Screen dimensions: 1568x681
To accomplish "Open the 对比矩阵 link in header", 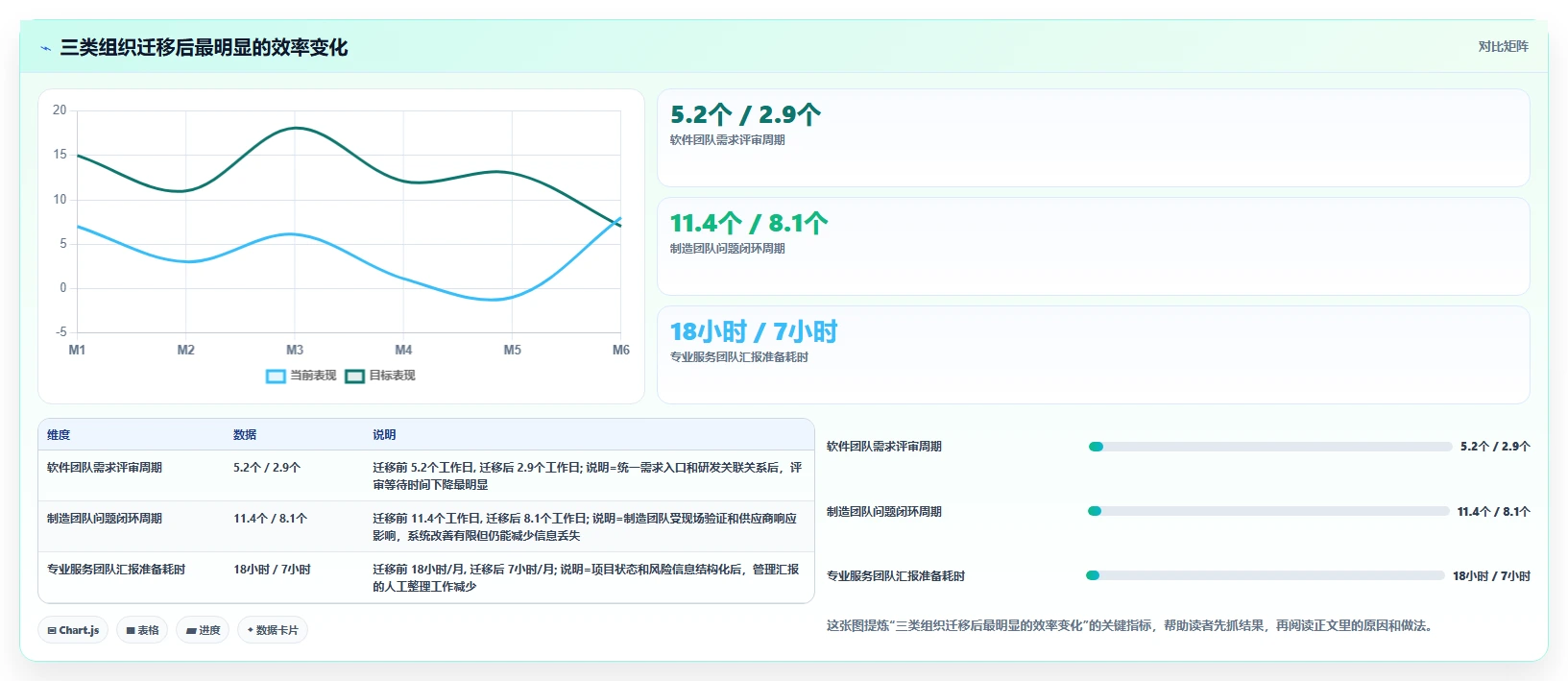I will coord(1503,46).
